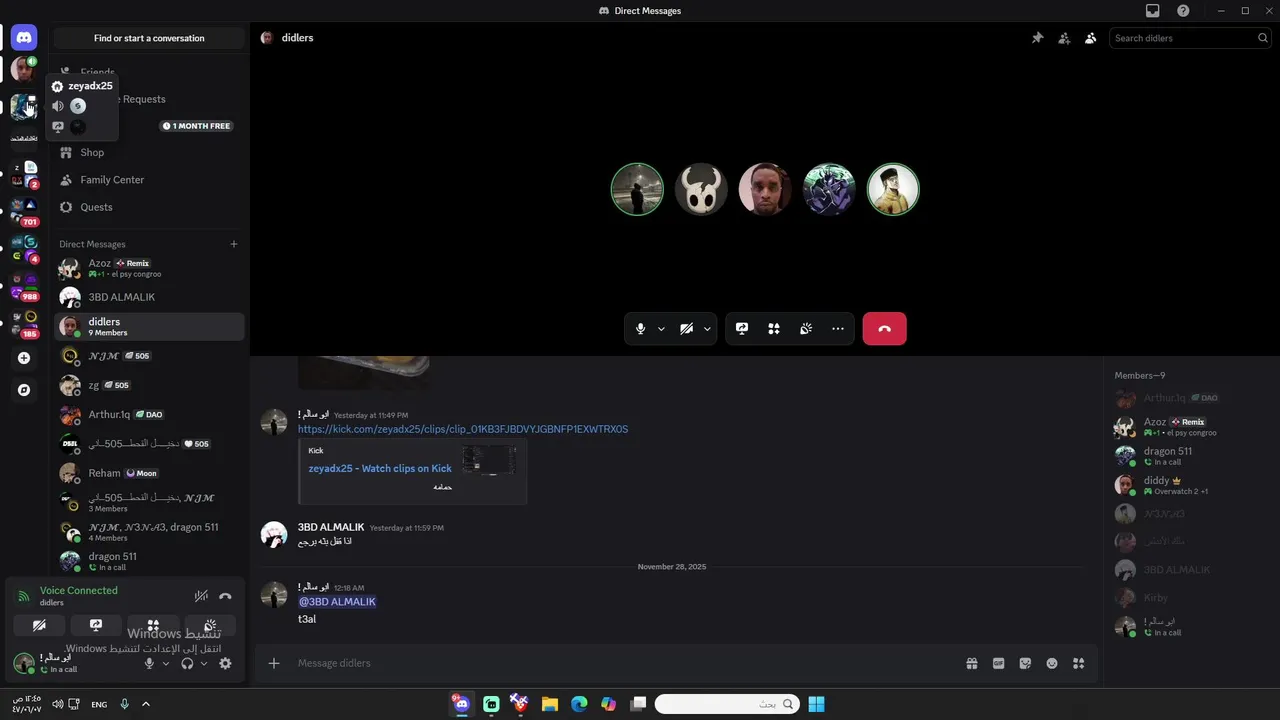Screen dimensions: 1280x720
Task: Share screen from voice panel button
Action: coord(96,625)
